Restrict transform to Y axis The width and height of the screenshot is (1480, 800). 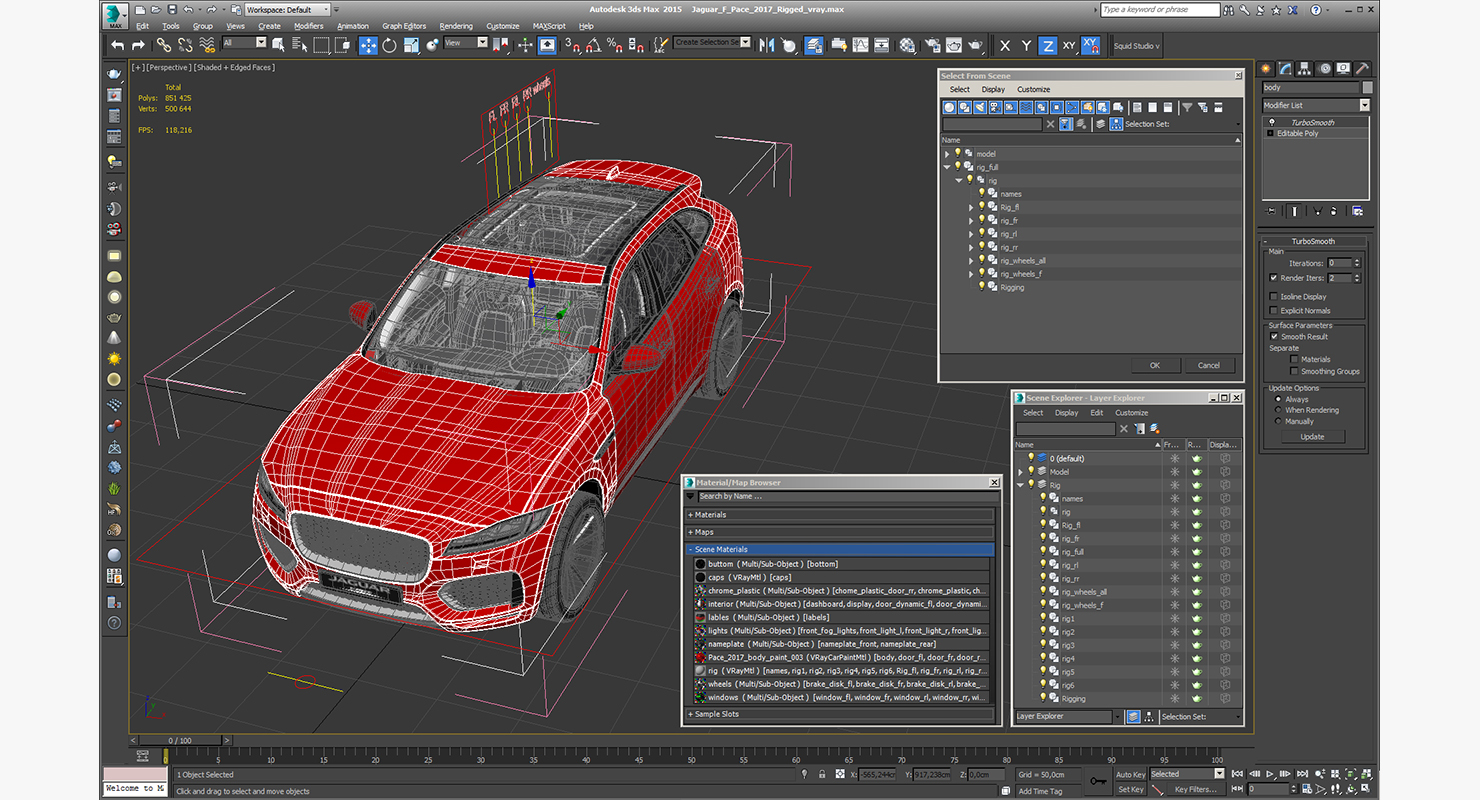(1026, 46)
